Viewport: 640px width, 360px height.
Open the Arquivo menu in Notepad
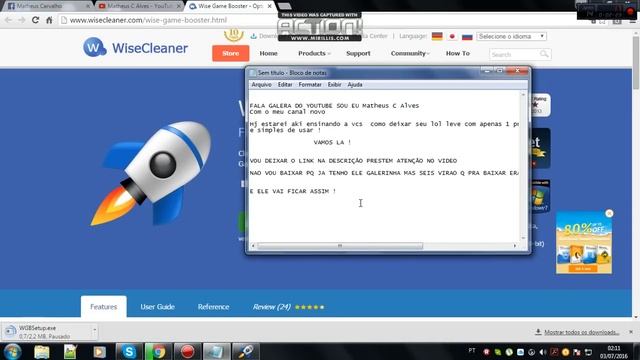(261, 84)
